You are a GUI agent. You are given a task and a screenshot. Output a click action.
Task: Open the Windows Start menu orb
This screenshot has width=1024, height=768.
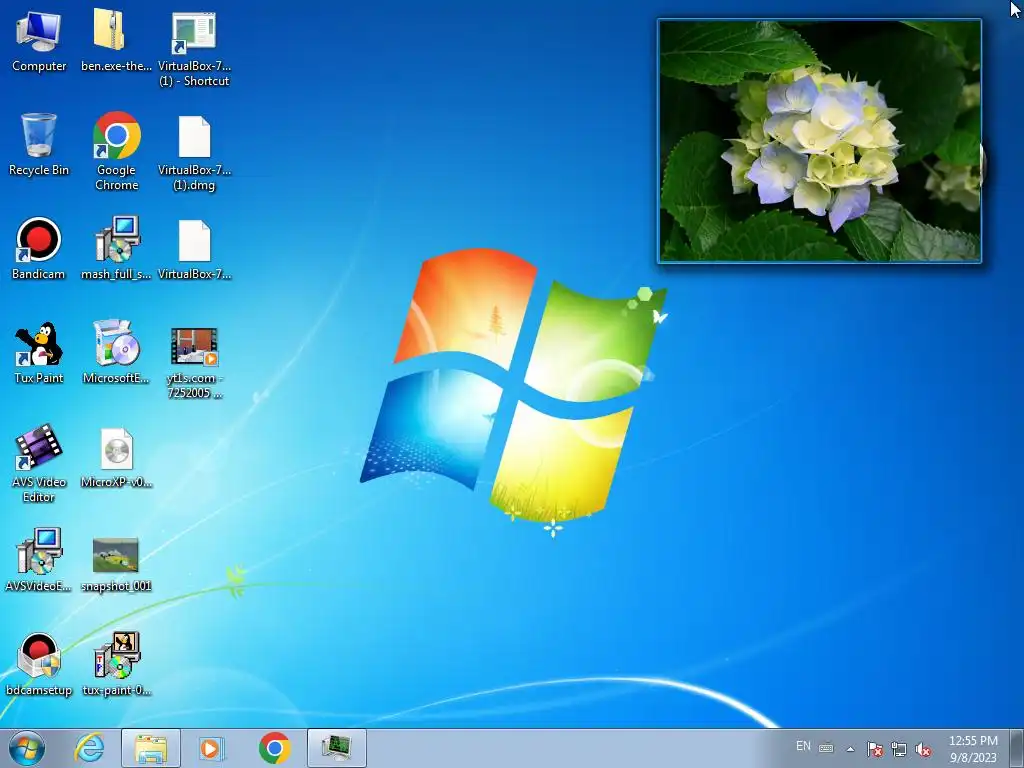tap(27, 748)
